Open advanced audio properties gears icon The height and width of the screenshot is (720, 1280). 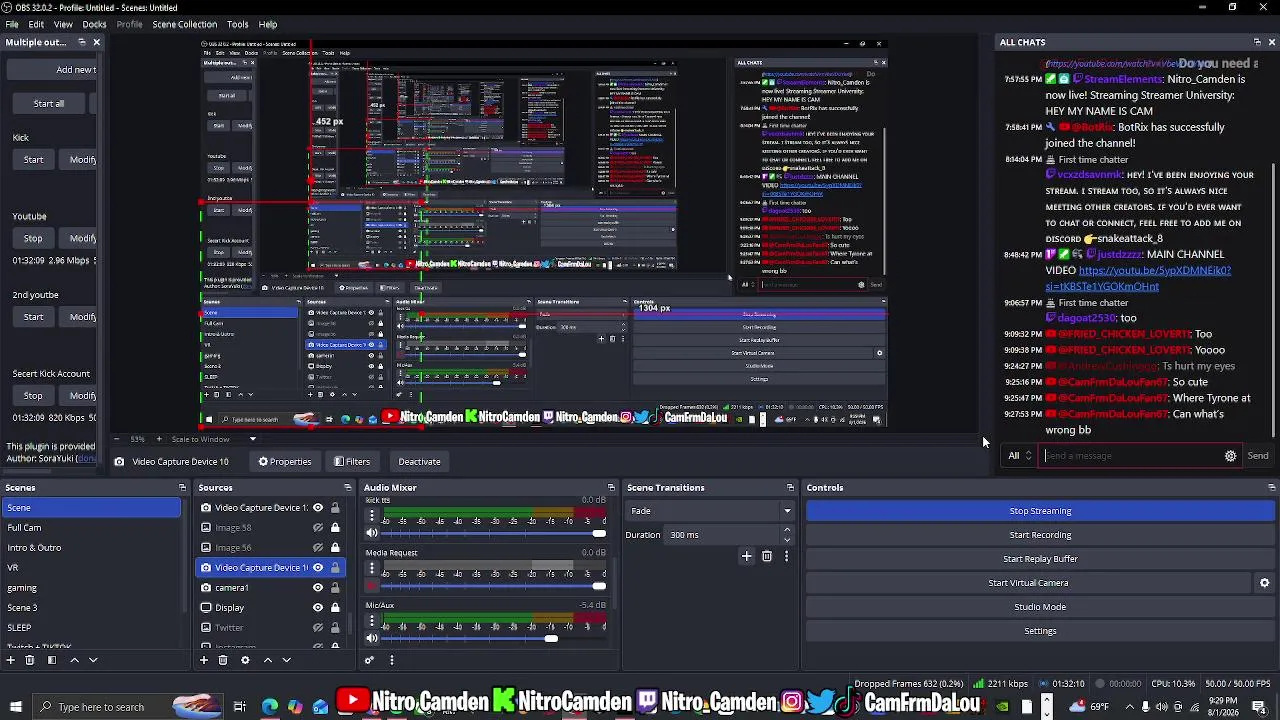pos(369,660)
